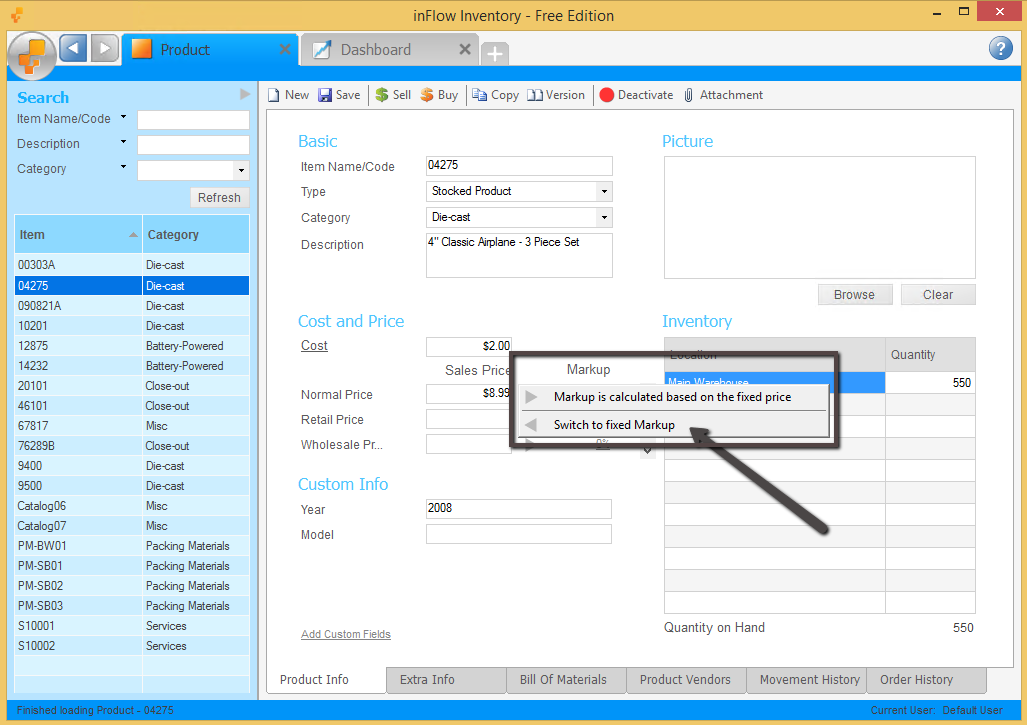
Task: Switch to the Product tab
Action: [x=210, y=50]
